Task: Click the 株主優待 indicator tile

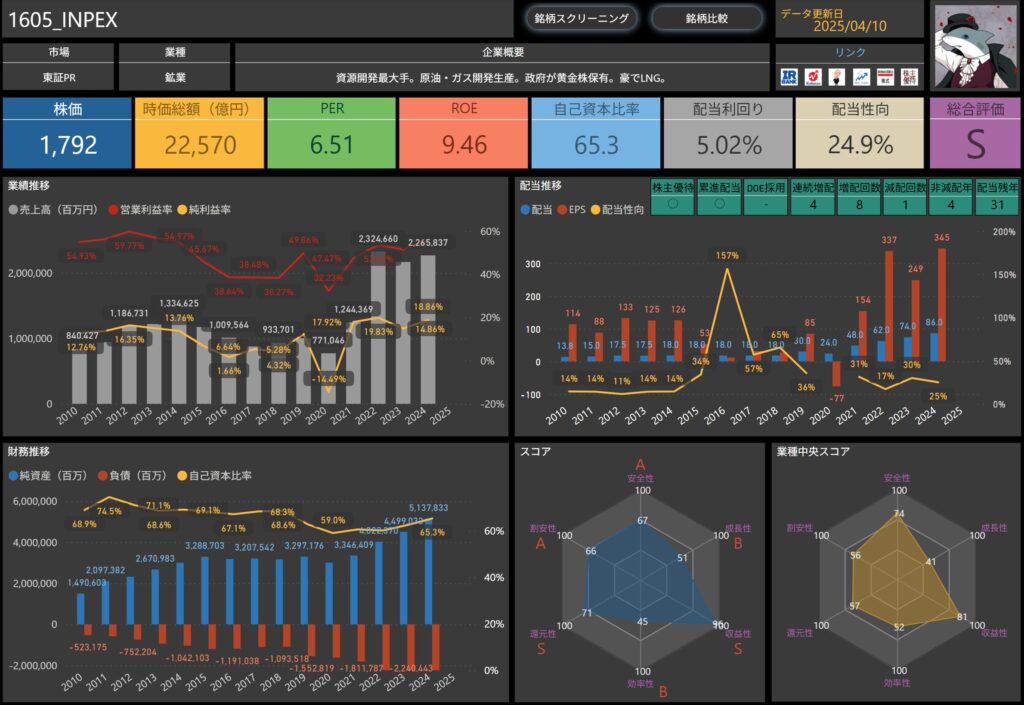Action: pos(673,196)
